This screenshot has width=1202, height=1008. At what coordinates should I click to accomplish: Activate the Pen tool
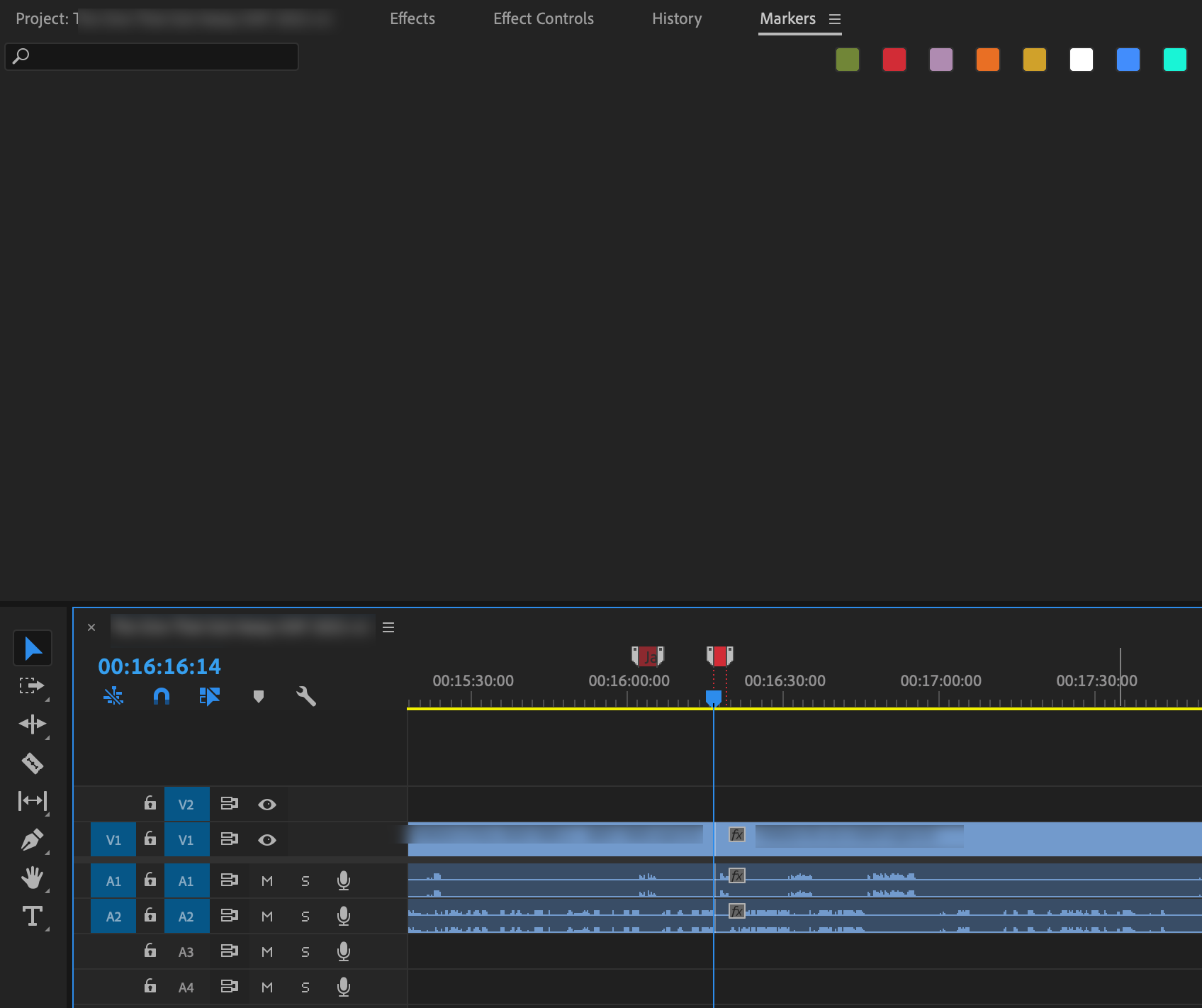(33, 840)
